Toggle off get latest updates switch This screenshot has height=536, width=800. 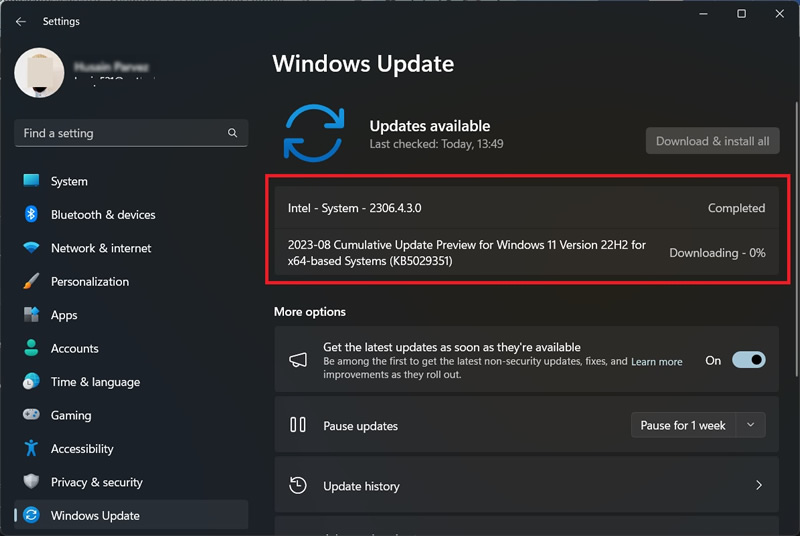pos(748,360)
